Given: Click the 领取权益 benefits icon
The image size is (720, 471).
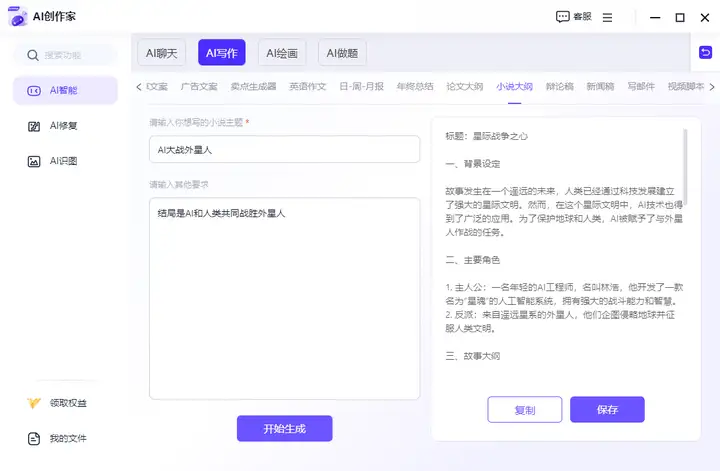Looking at the screenshot, I should tap(34, 403).
